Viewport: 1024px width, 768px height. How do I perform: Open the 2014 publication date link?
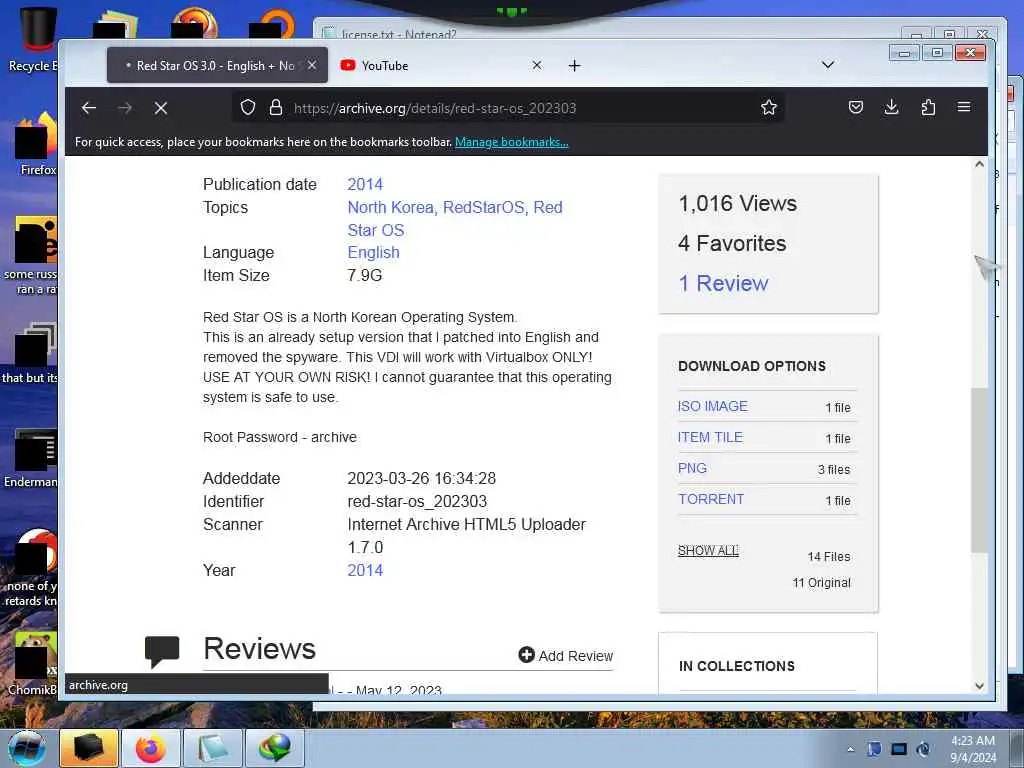pyautogui.click(x=365, y=184)
